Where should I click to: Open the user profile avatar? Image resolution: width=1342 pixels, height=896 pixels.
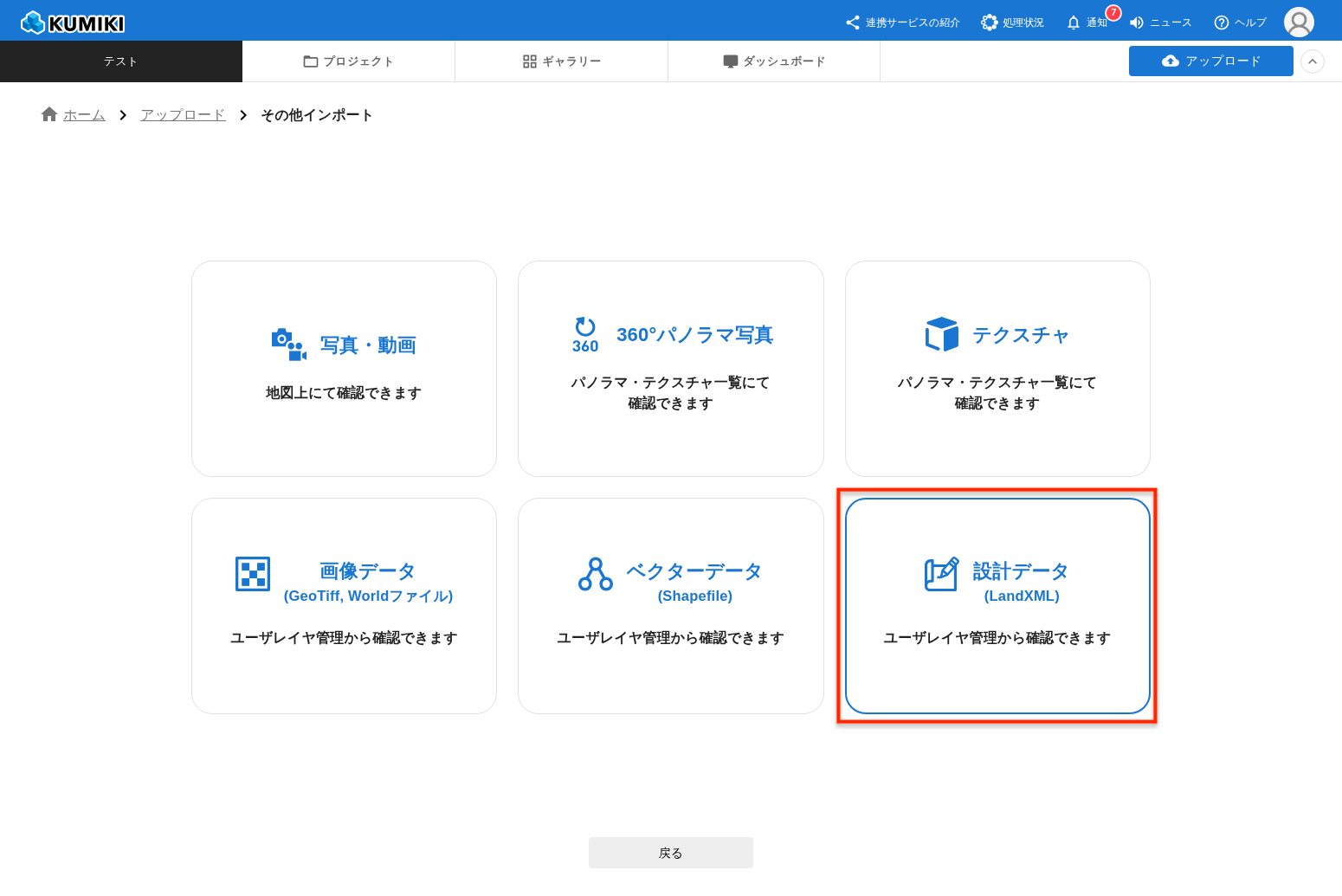(1299, 23)
